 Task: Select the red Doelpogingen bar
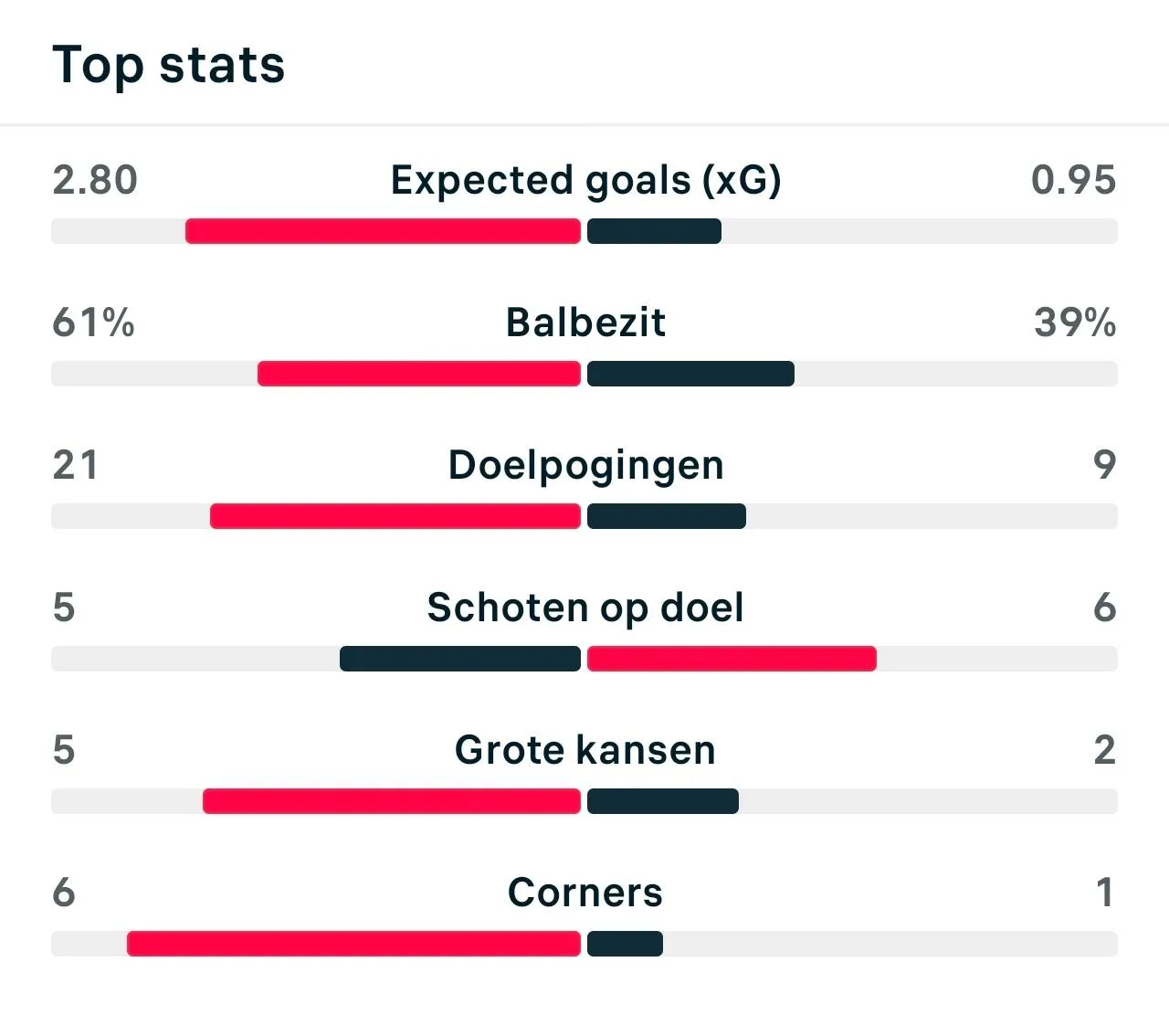click(x=395, y=516)
